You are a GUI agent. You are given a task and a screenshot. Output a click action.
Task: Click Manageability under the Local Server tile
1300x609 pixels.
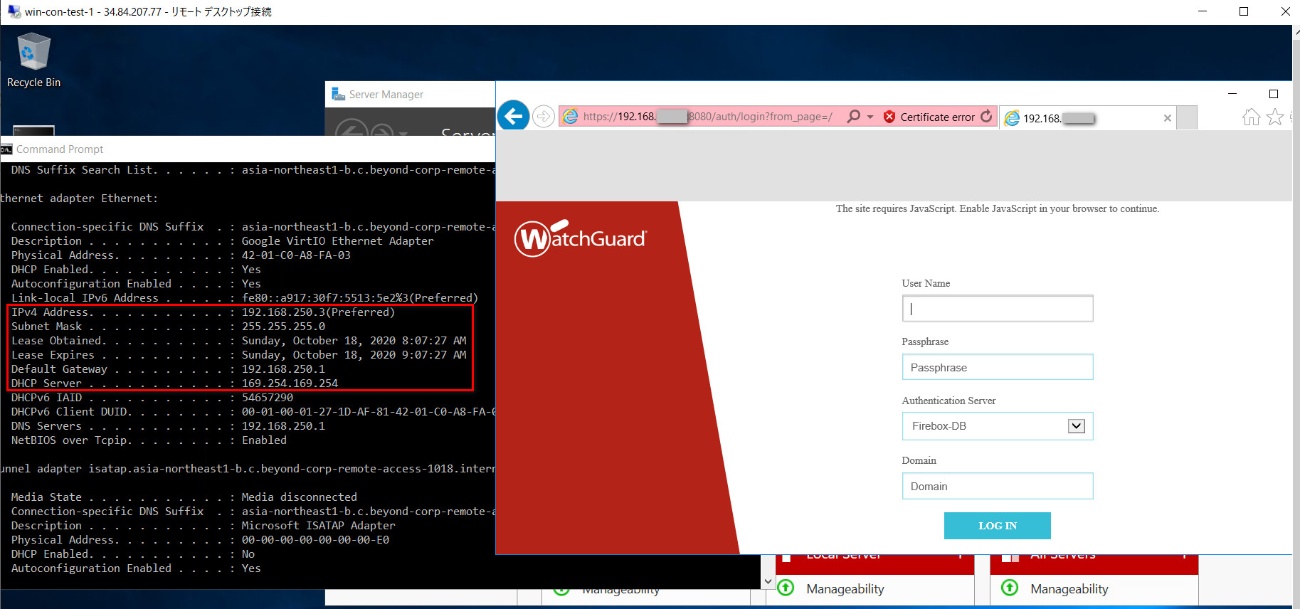coord(846,589)
